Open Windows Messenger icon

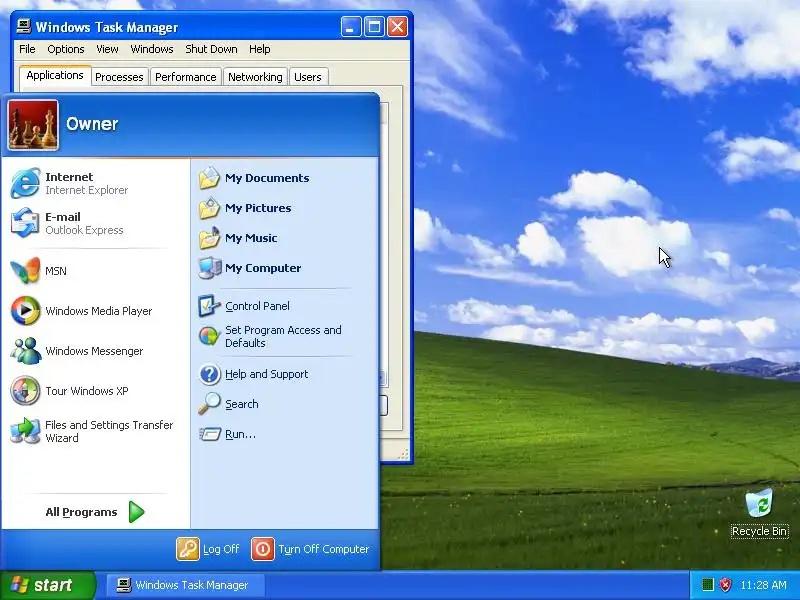pos(25,351)
